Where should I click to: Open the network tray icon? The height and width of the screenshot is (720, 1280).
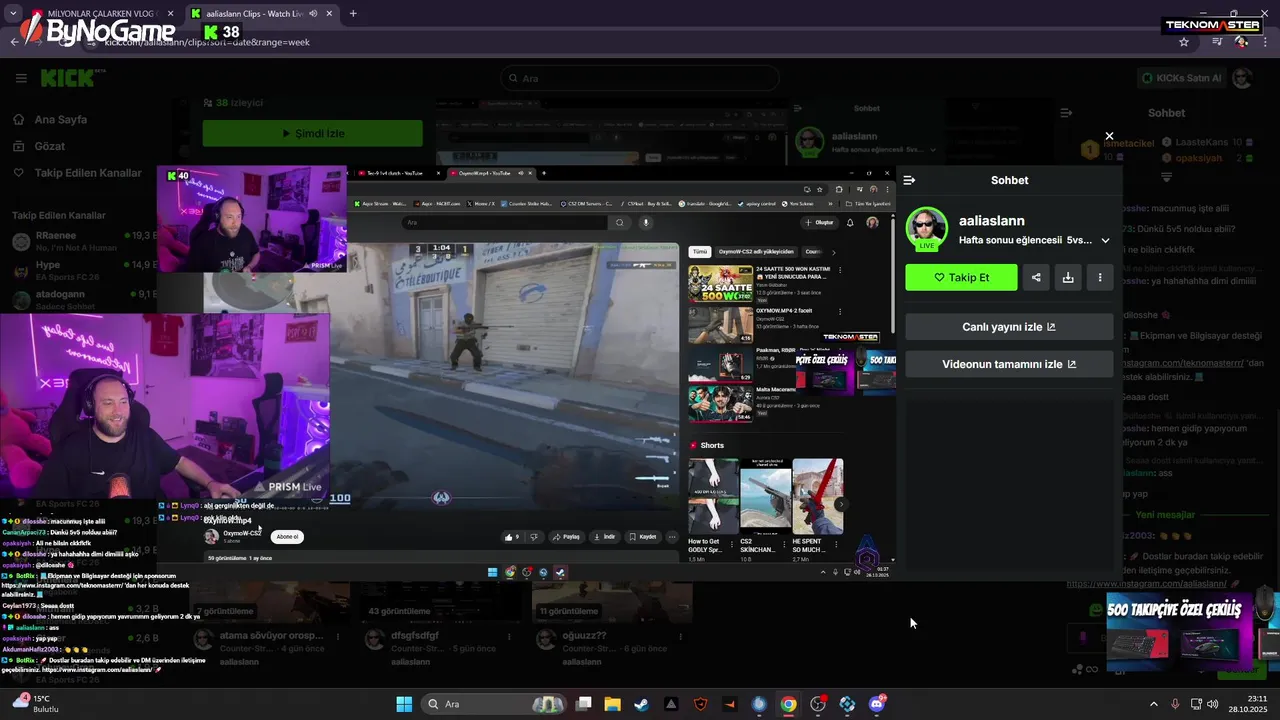1196,704
